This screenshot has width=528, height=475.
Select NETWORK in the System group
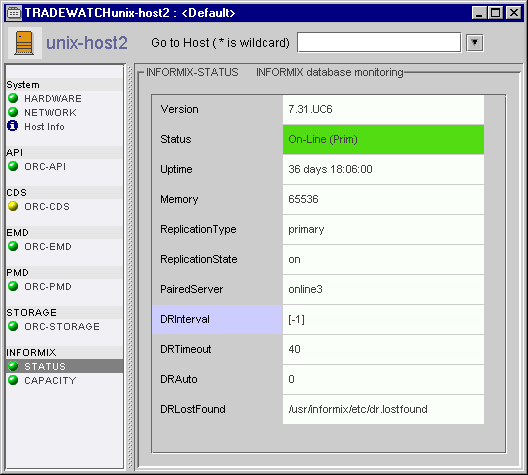[x=50, y=112]
